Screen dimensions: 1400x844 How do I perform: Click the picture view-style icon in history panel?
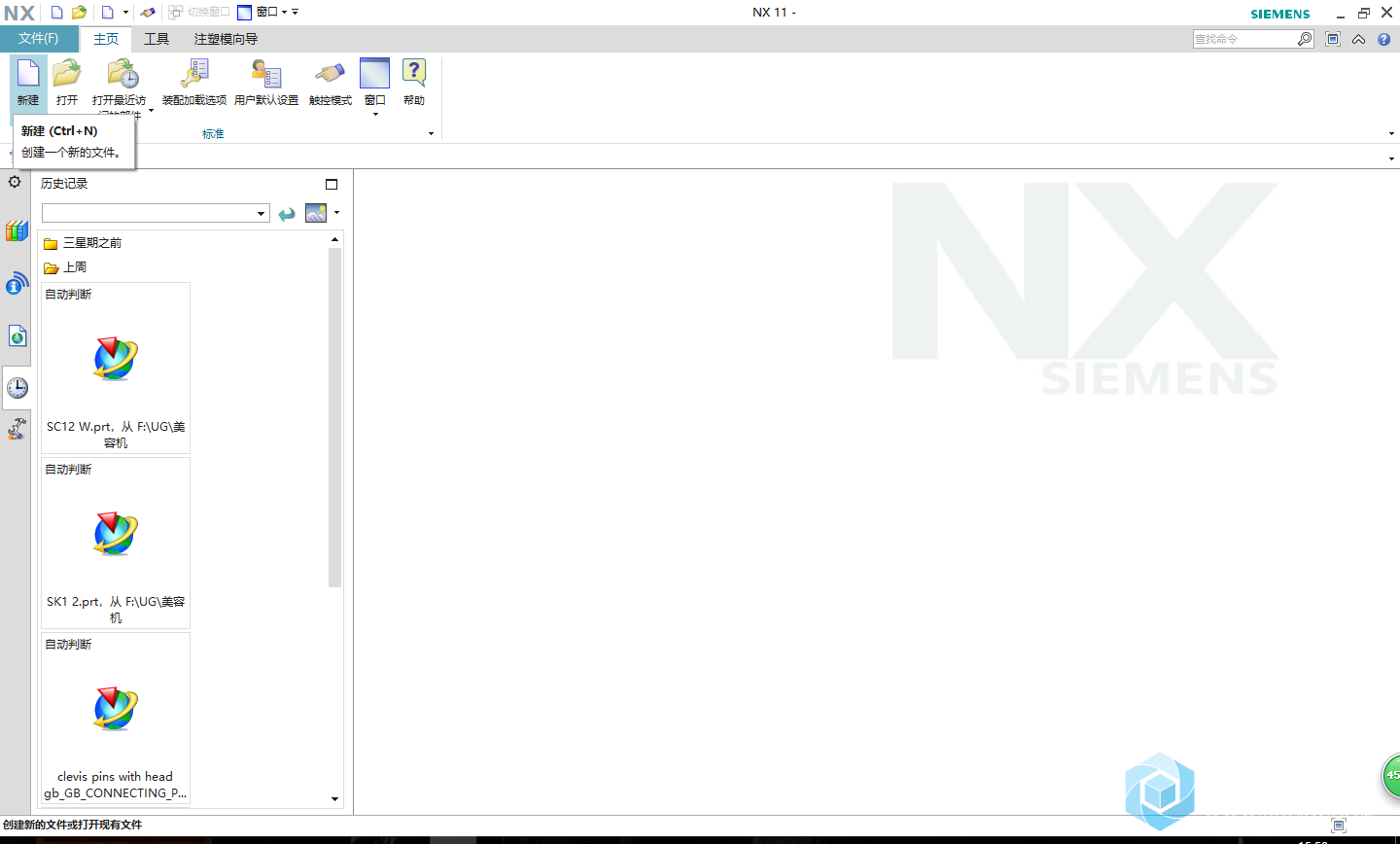316,213
